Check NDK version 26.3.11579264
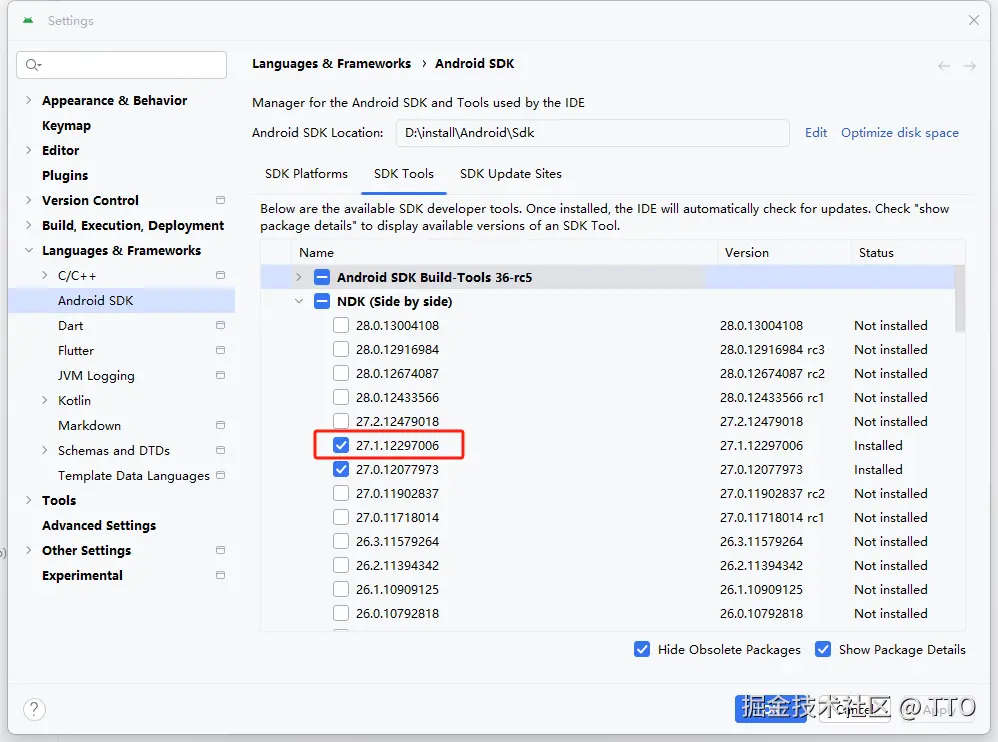The width and height of the screenshot is (998, 742). [341, 542]
